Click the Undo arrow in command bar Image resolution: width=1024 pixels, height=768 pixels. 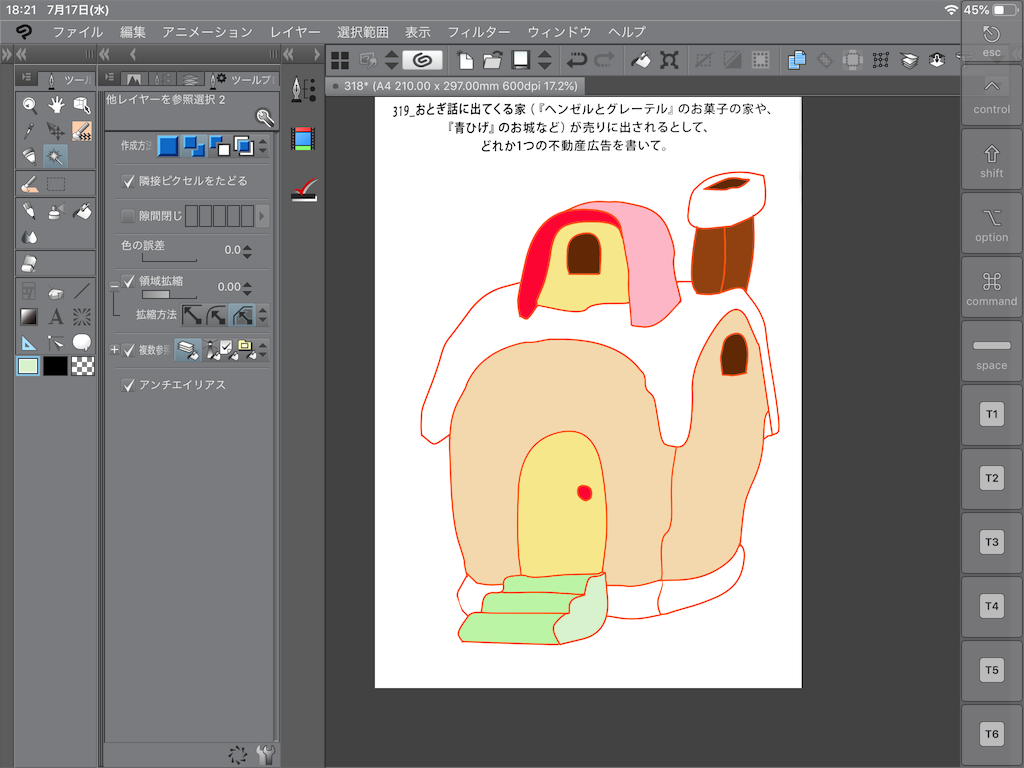click(x=577, y=60)
